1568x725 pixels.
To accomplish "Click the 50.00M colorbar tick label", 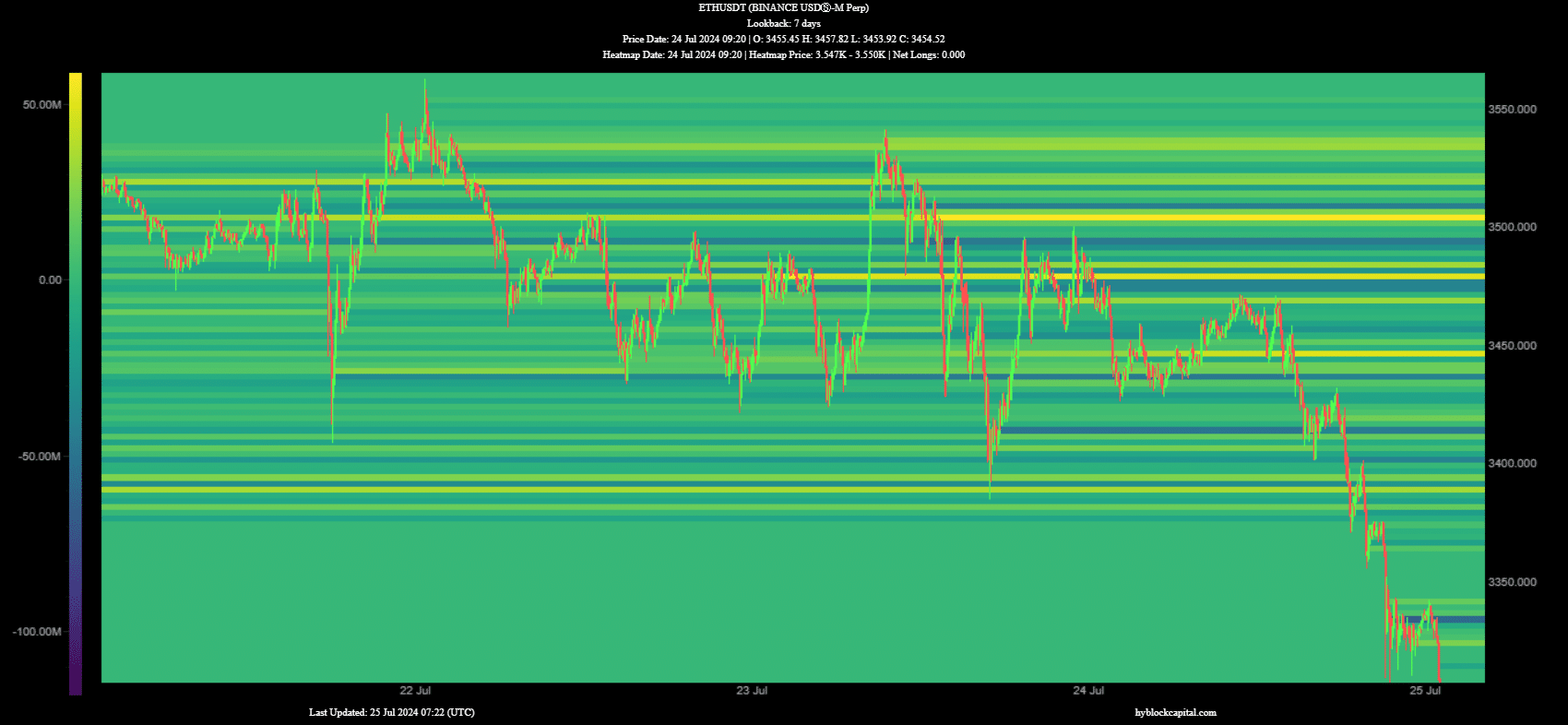I will [42, 105].
